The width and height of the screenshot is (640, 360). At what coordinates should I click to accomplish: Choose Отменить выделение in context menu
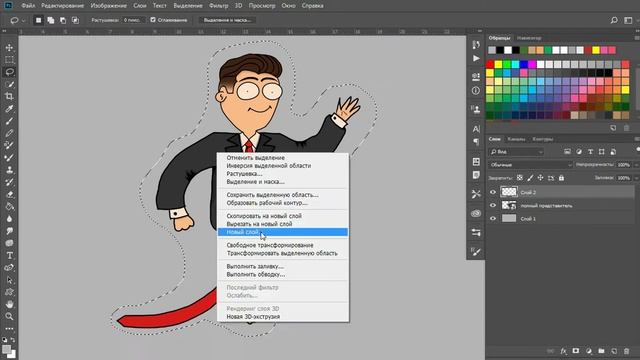pos(282,158)
